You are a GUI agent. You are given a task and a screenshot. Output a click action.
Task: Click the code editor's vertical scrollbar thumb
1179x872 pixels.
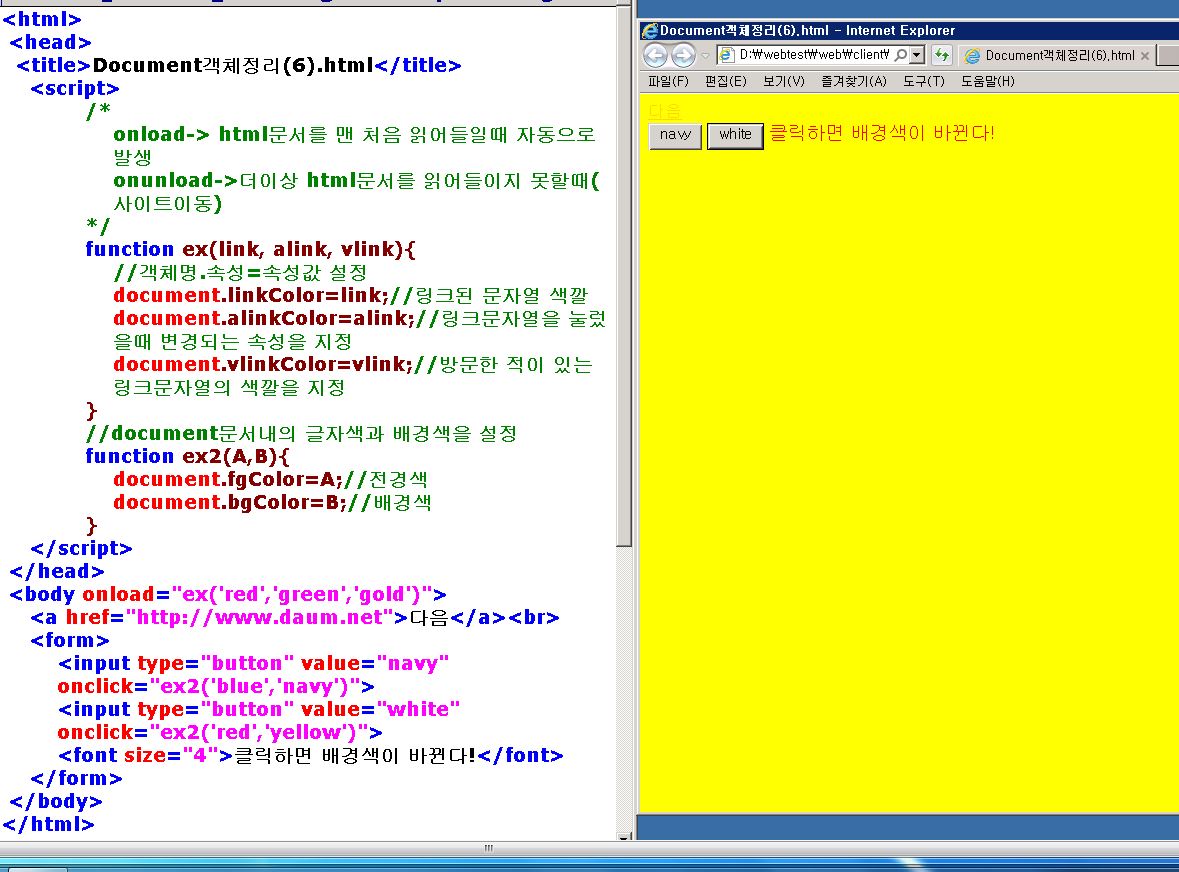click(x=624, y=277)
